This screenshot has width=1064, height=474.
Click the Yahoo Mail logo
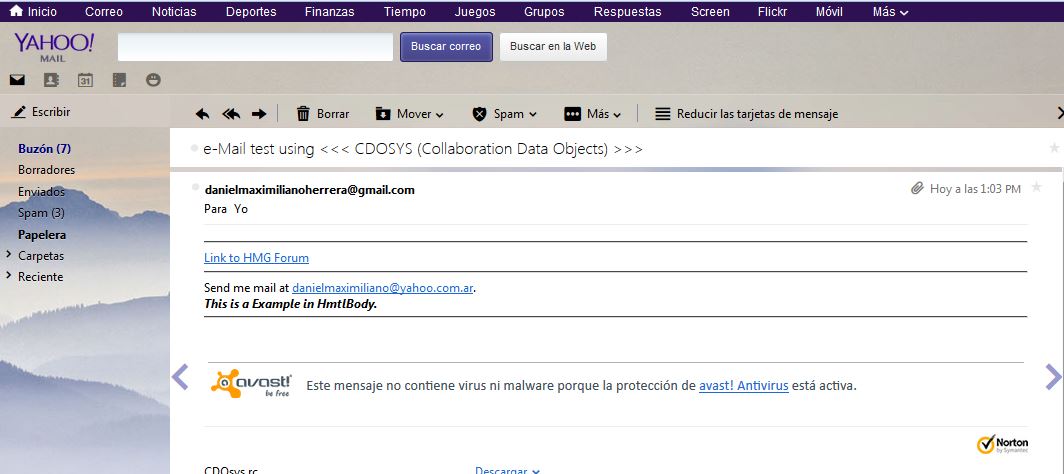pyautogui.click(x=54, y=46)
